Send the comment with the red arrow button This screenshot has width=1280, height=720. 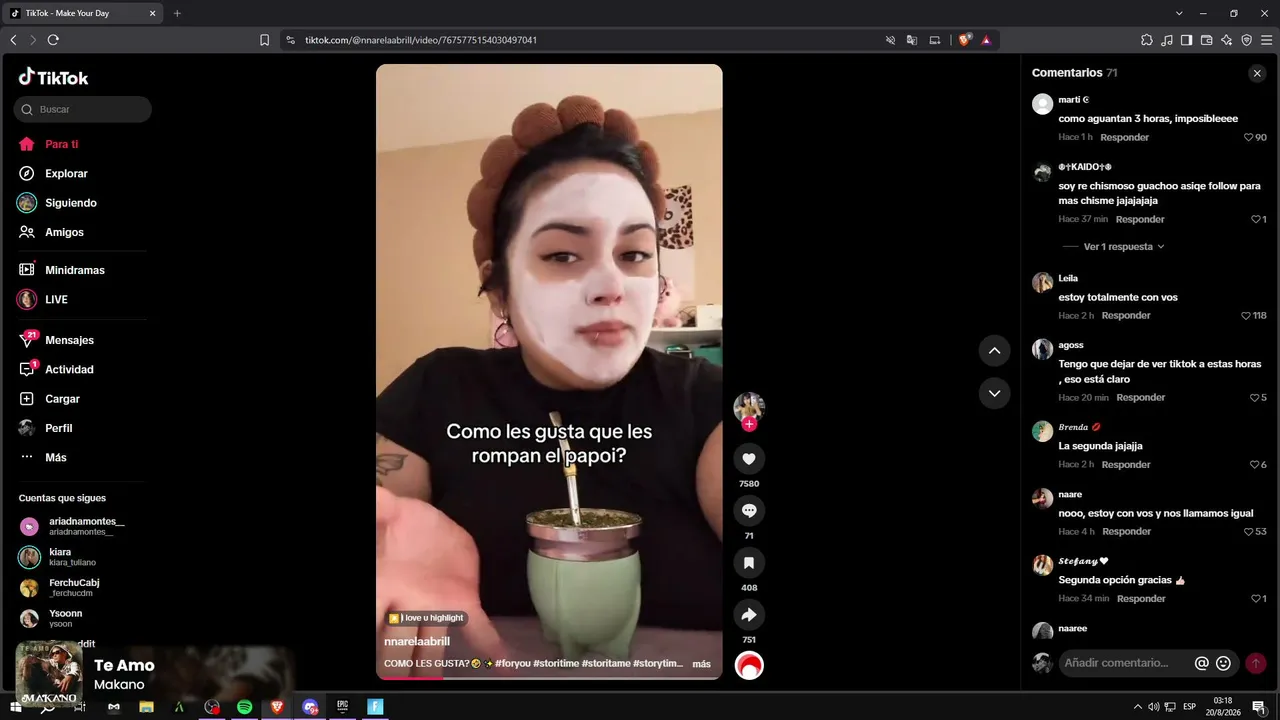click(x=1256, y=663)
